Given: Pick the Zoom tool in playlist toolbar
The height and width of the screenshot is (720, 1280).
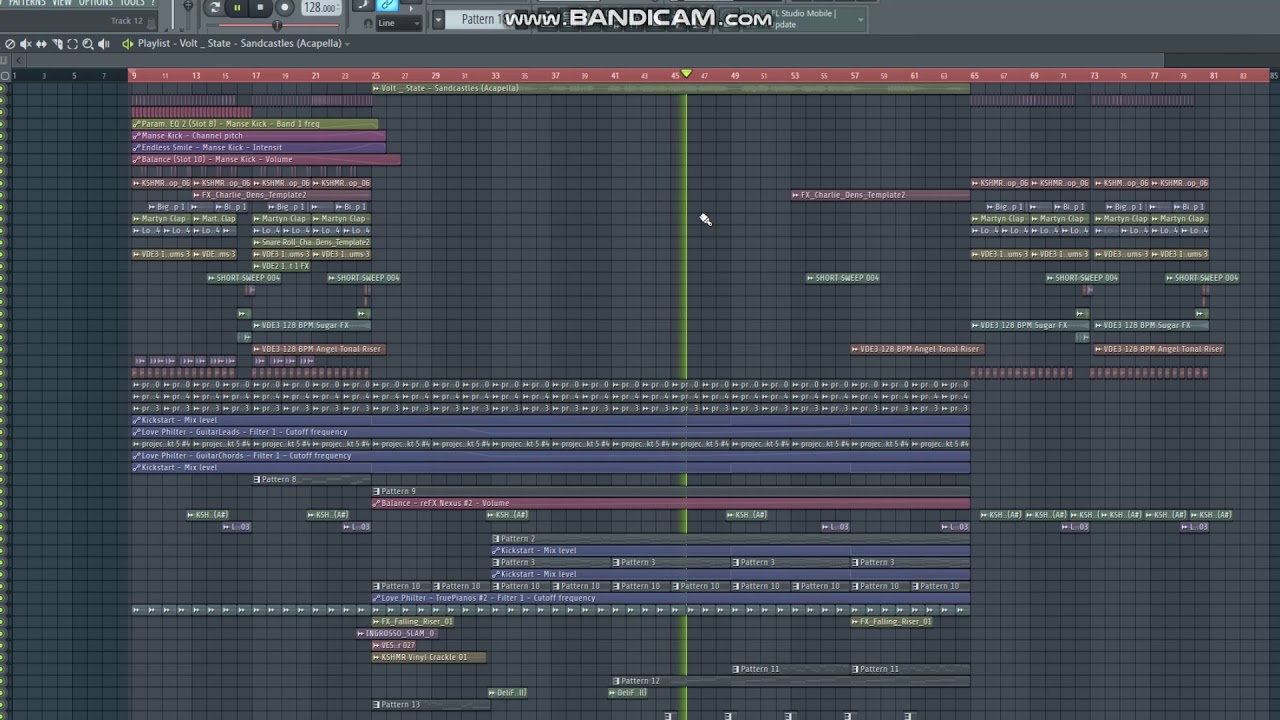Looking at the screenshot, I should click(88, 44).
